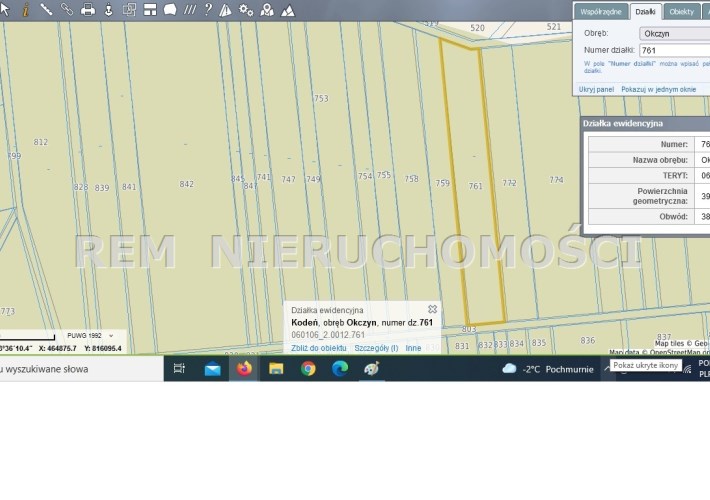Close the parcel info popup
The width and height of the screenshot is (710, 500).
(432, 310)
